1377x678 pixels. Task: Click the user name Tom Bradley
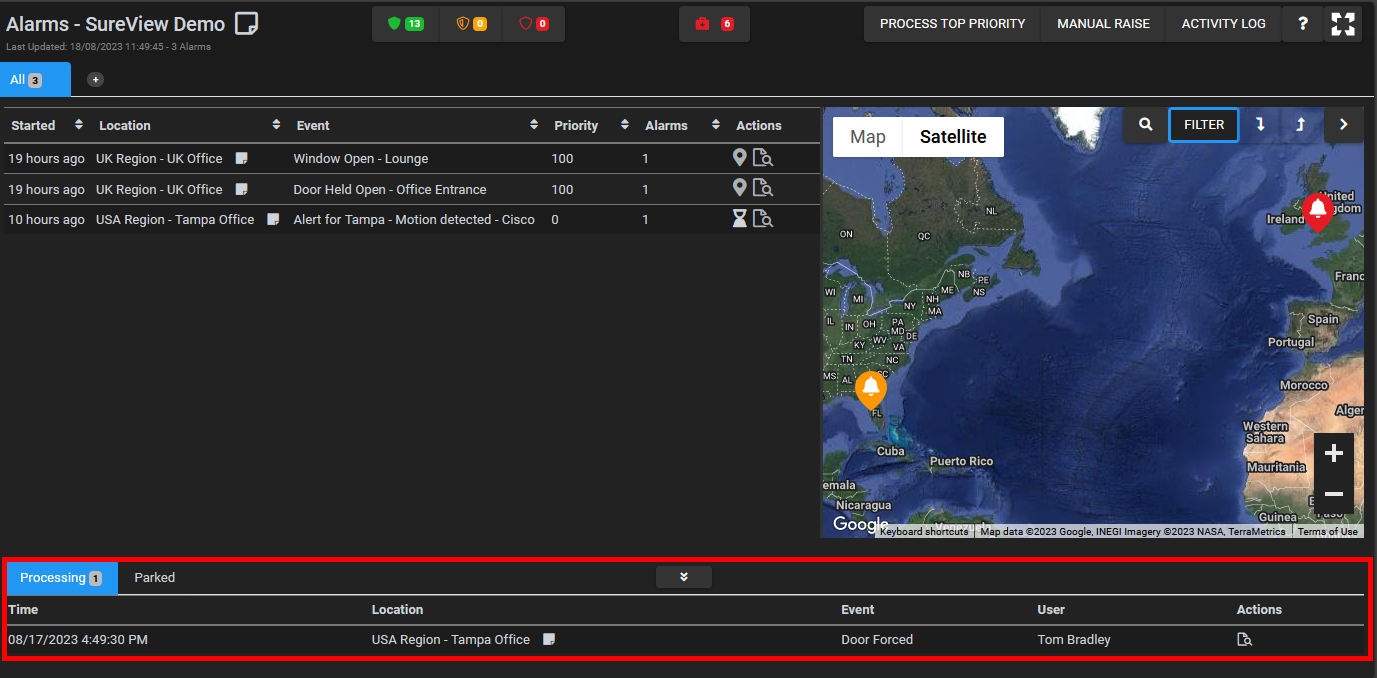[1074, 640]
